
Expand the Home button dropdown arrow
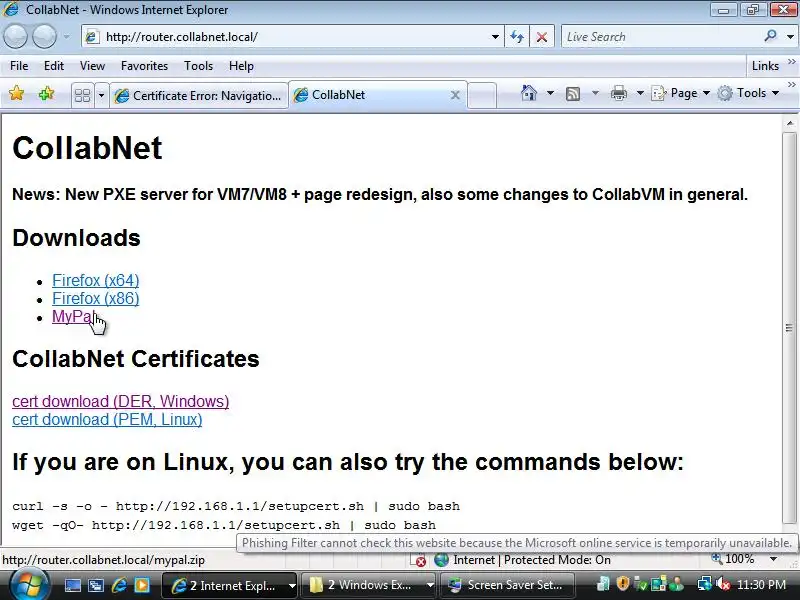[550, 93]
